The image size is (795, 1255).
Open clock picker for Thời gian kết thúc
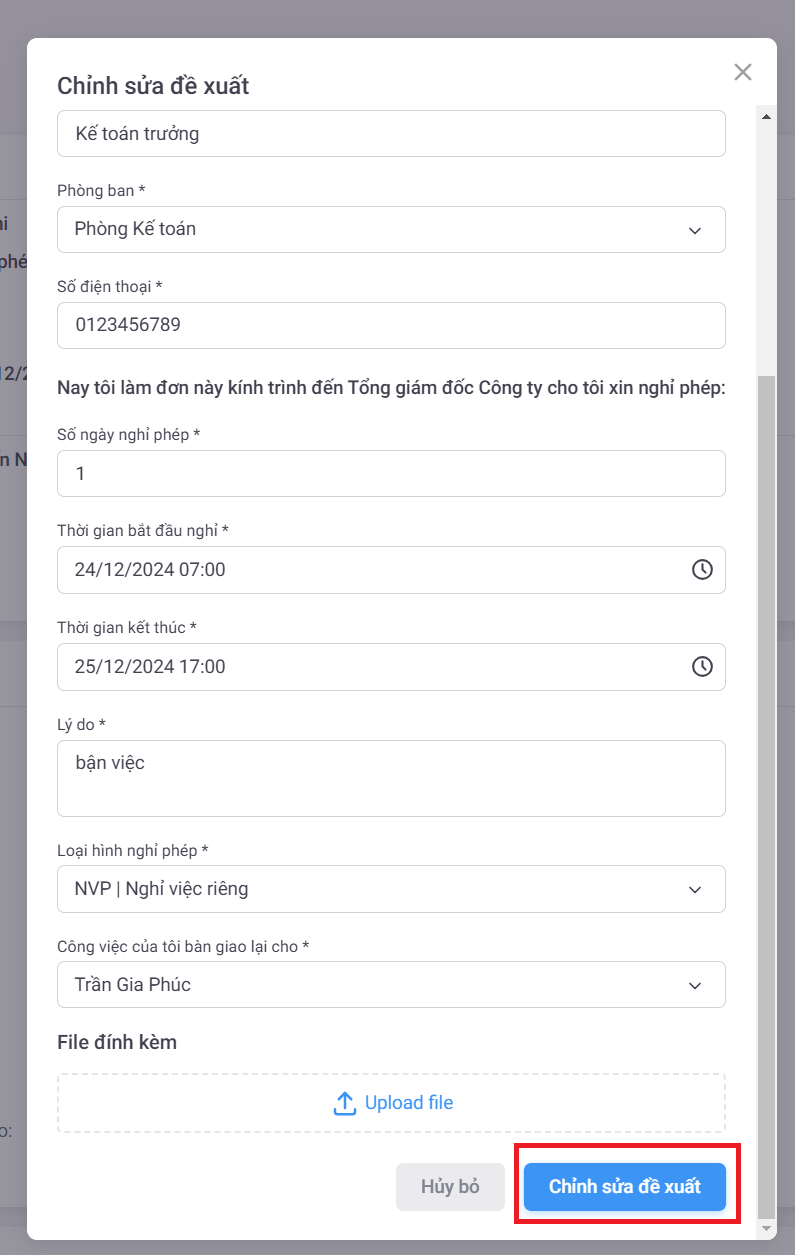coord(702,666)
